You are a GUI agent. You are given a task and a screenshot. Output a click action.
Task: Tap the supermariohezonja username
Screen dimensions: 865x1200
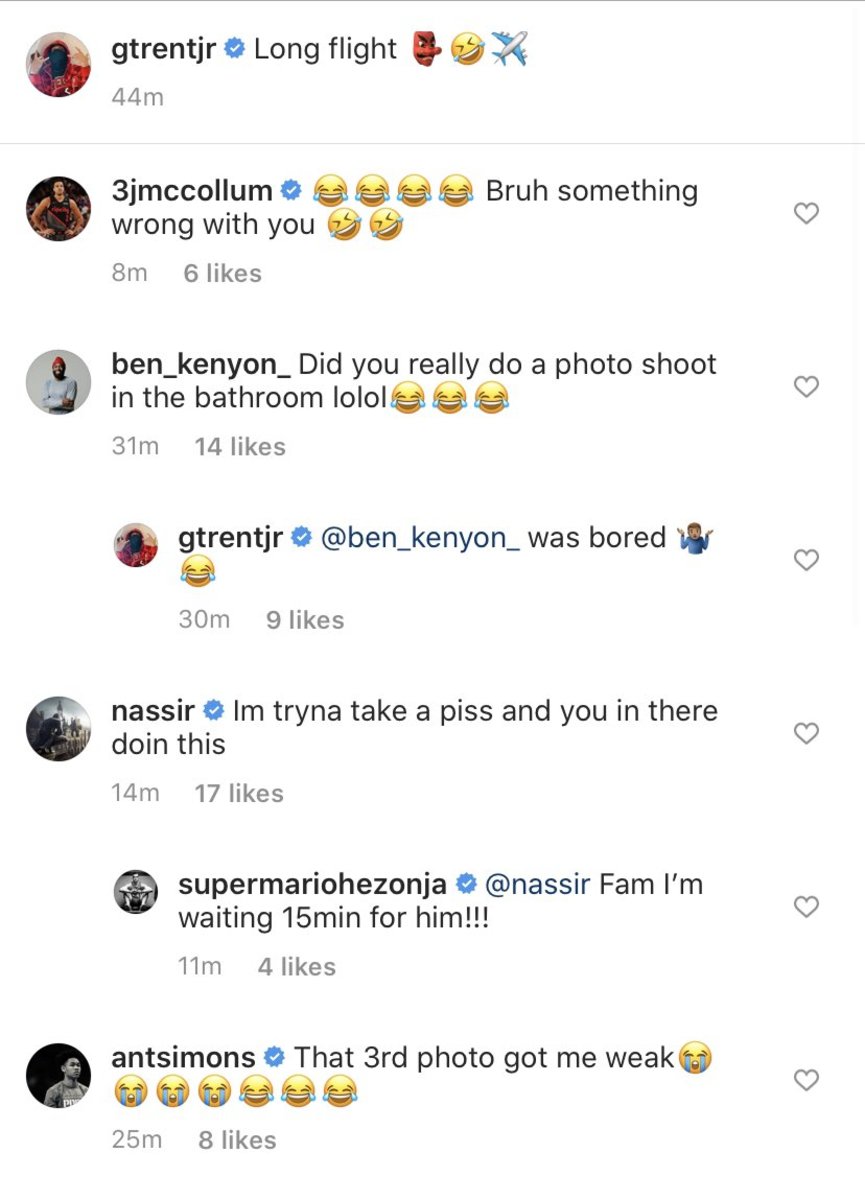tap(312, 885)
